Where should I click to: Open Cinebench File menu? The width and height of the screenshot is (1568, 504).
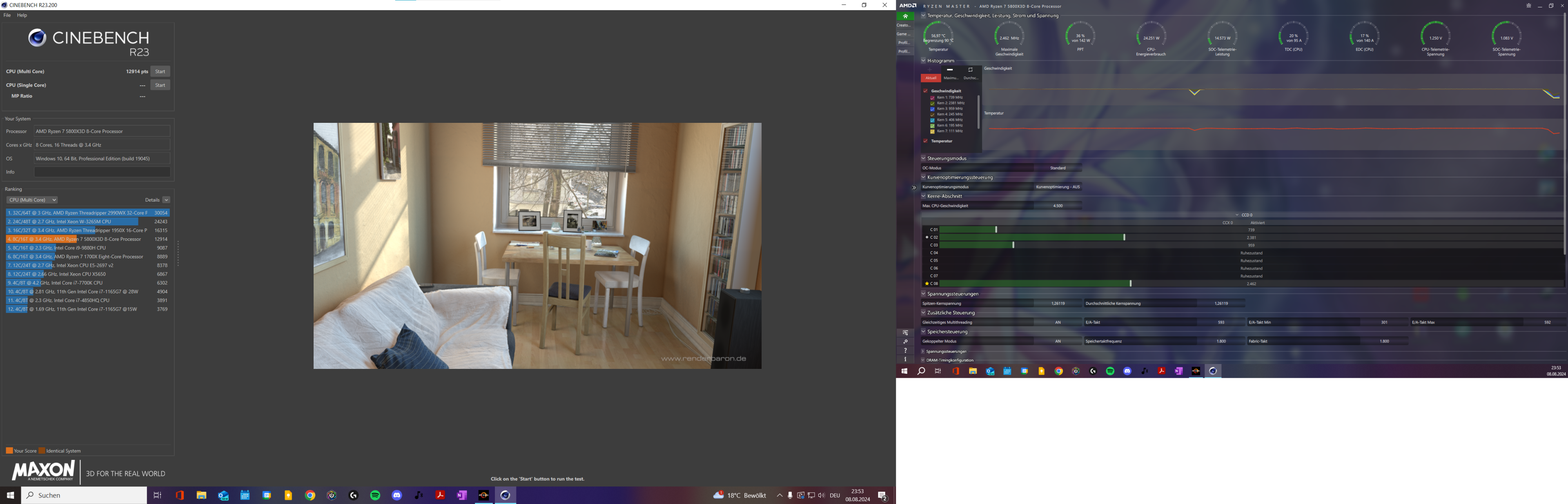(7, 15)
